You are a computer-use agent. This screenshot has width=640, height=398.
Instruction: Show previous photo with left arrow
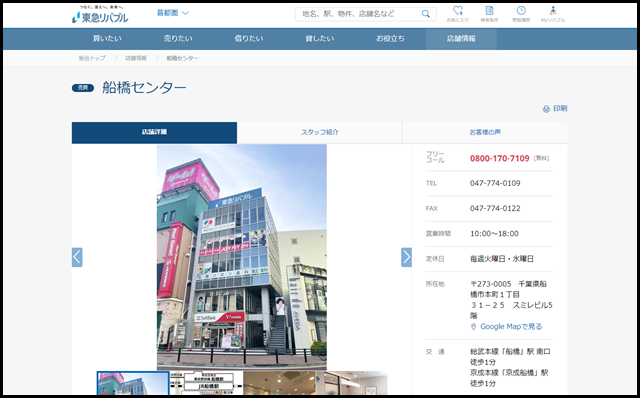pyautogui.click(x=77, y=257)
